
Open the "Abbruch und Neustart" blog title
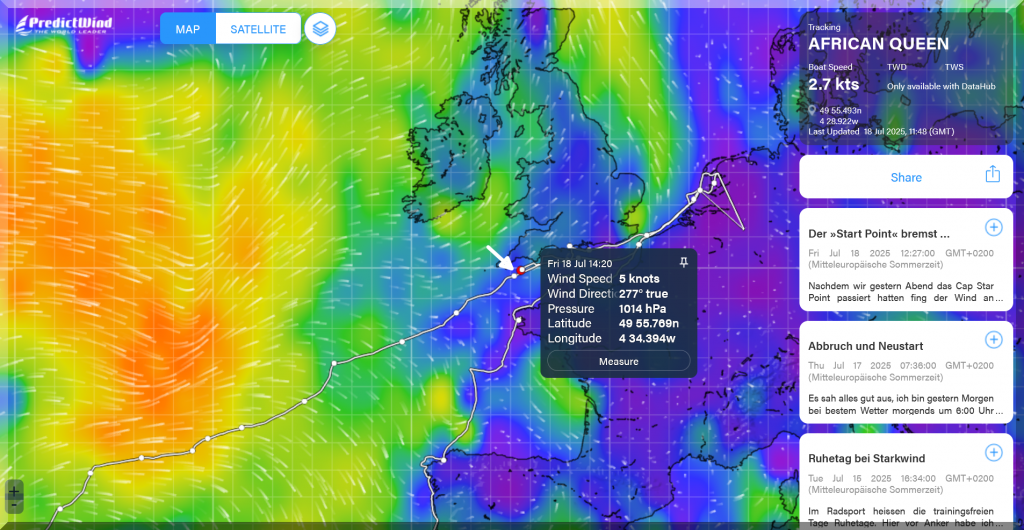(867, 346)
